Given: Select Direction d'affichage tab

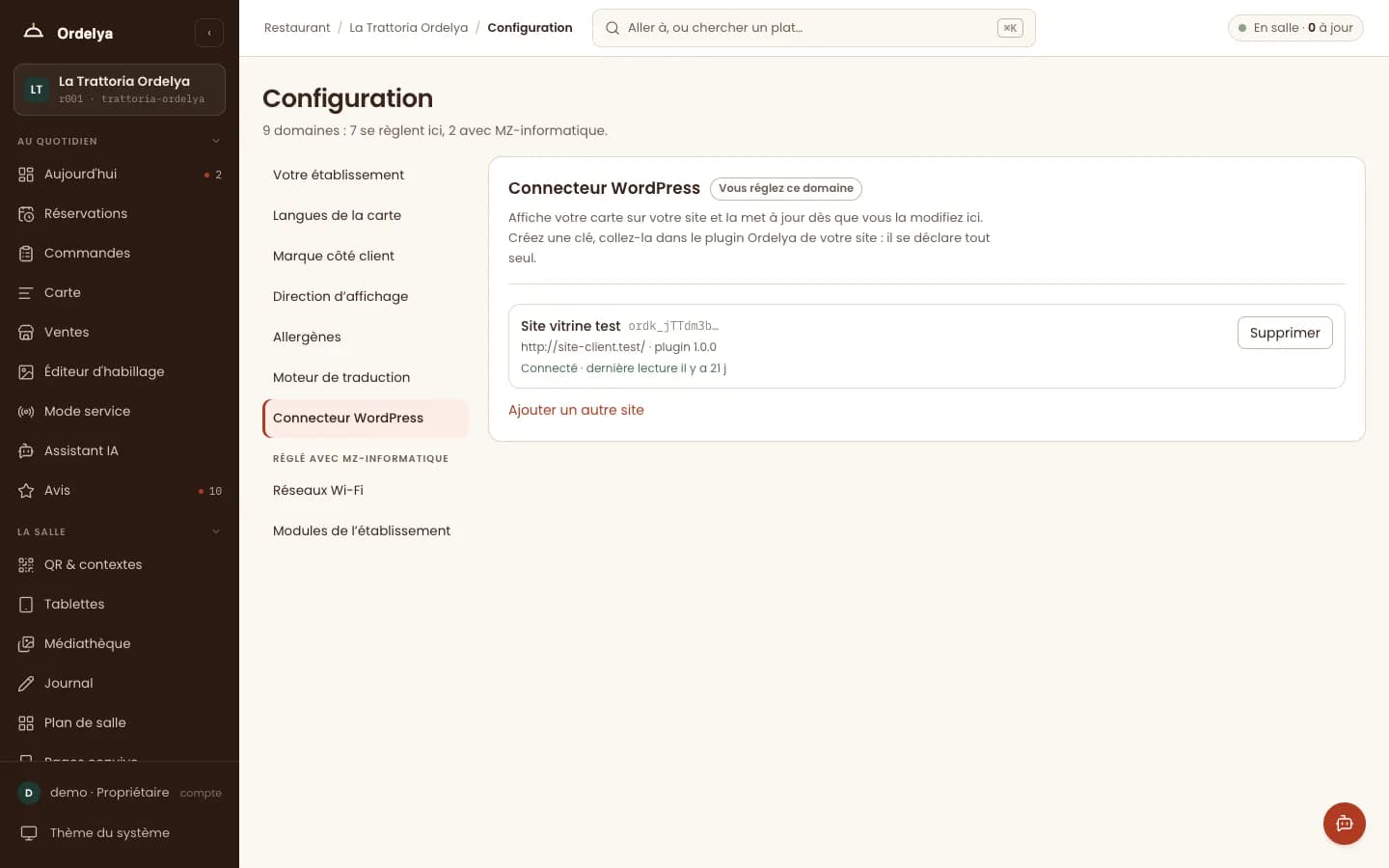Looking at the screenshot, I should (x=365, y=296).
